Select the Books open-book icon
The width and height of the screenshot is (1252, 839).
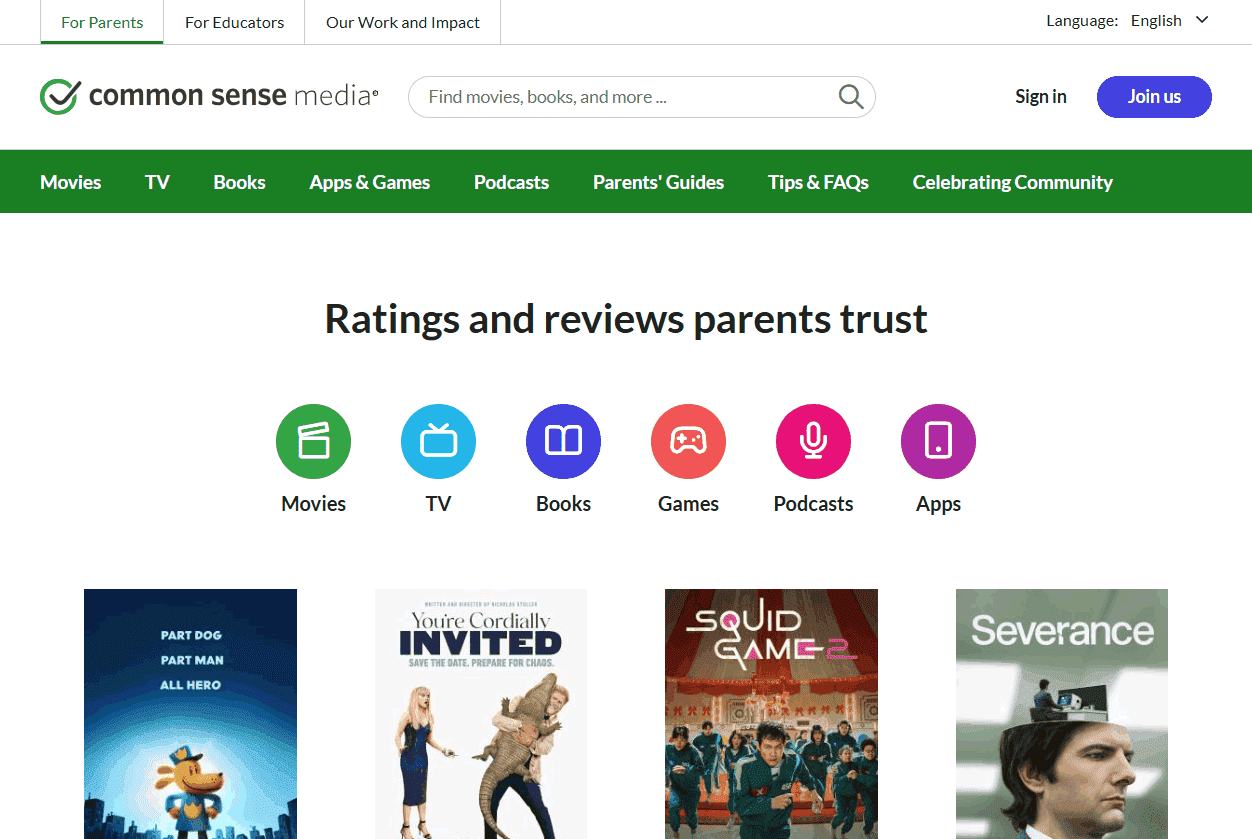(563, 442)
